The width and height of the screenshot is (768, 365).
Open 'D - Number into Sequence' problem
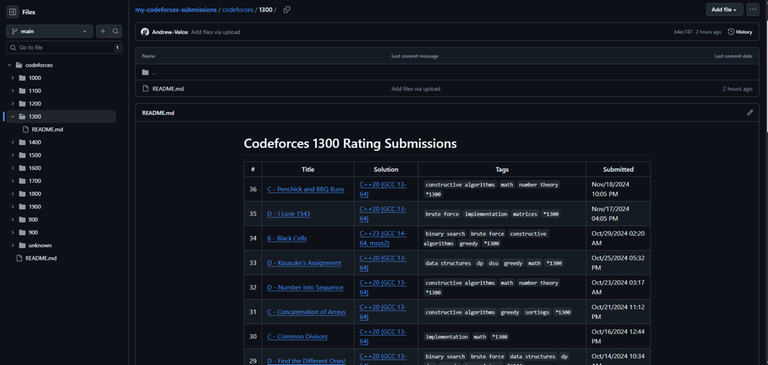[x=305, y=287]
